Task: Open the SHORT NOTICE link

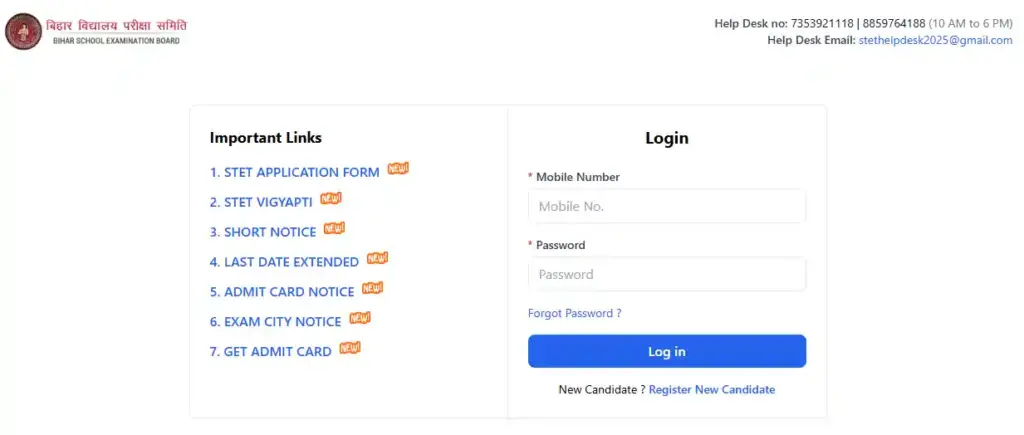Action: pyautogui.click(x=263, y=232)
